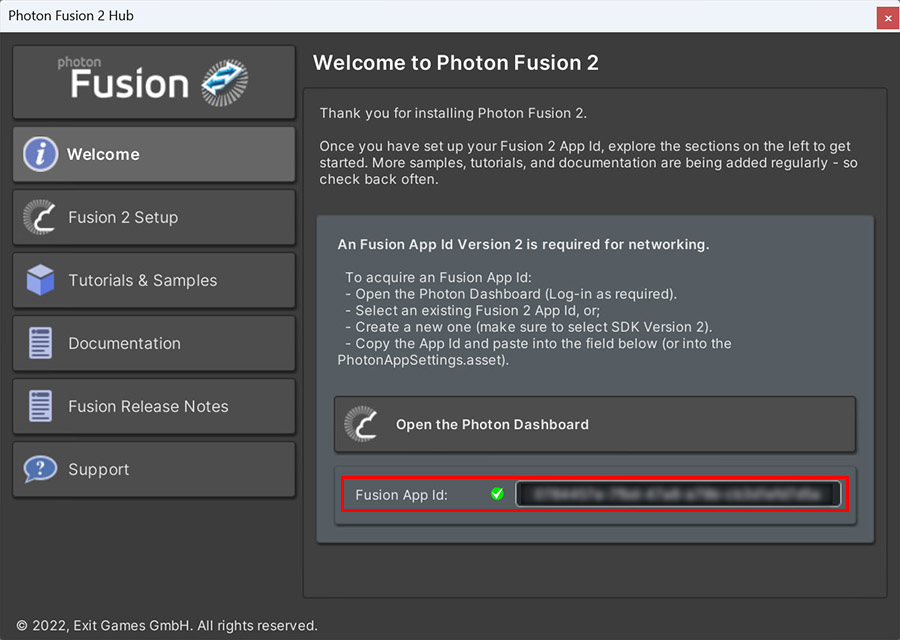Image resolution: width=900 pixels, height=640 pixels.
Task: Open the Welcome section
Action: click(154, 154)
